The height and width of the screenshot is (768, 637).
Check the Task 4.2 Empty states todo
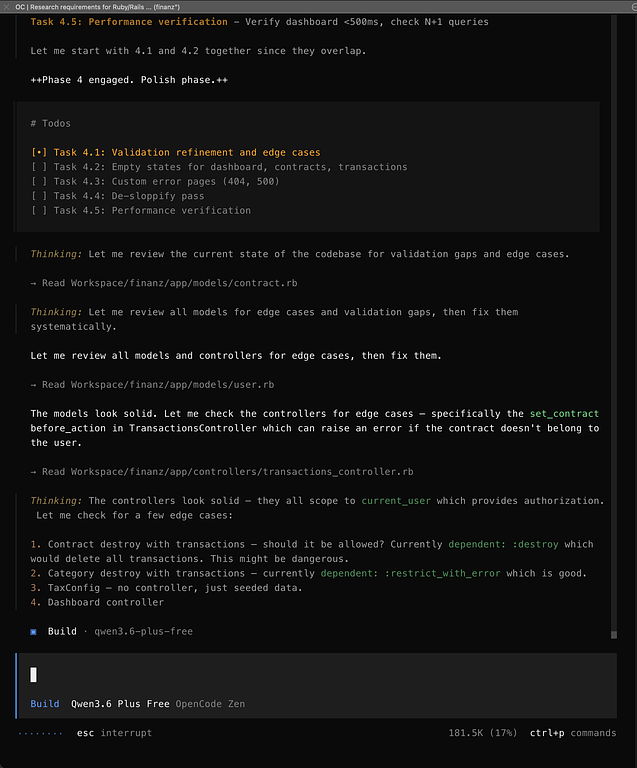[39, 167]
